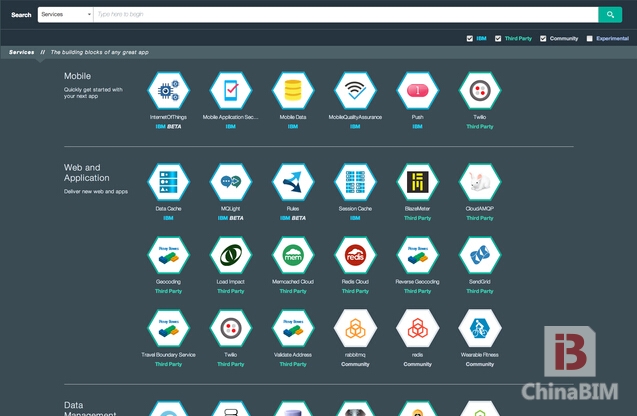The height and width of the screenshot is (416, 637).
Task: Click the 'Deliver new web and apps' description
Action: (x=95, y=191)
